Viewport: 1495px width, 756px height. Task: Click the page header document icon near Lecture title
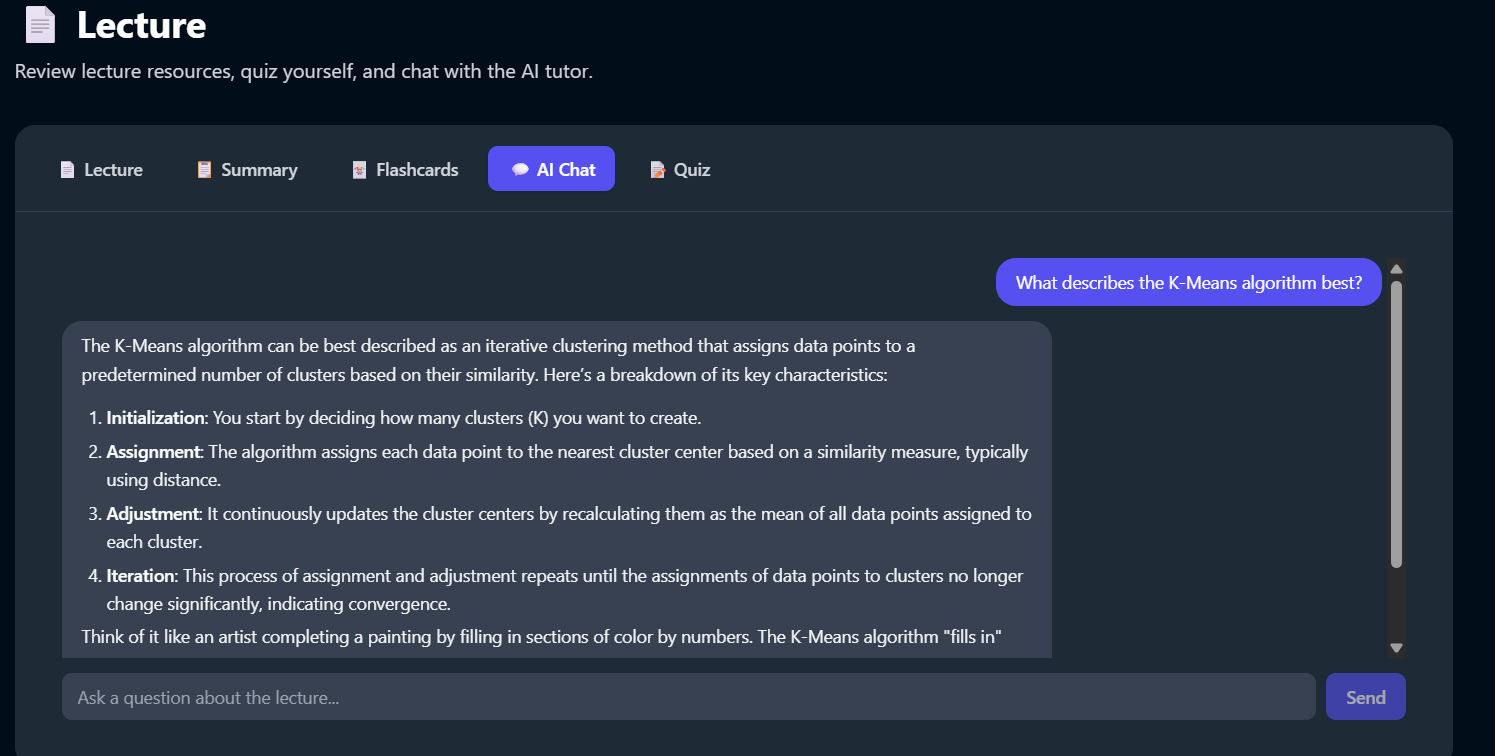pyautogui.click(x=39, y=24)
